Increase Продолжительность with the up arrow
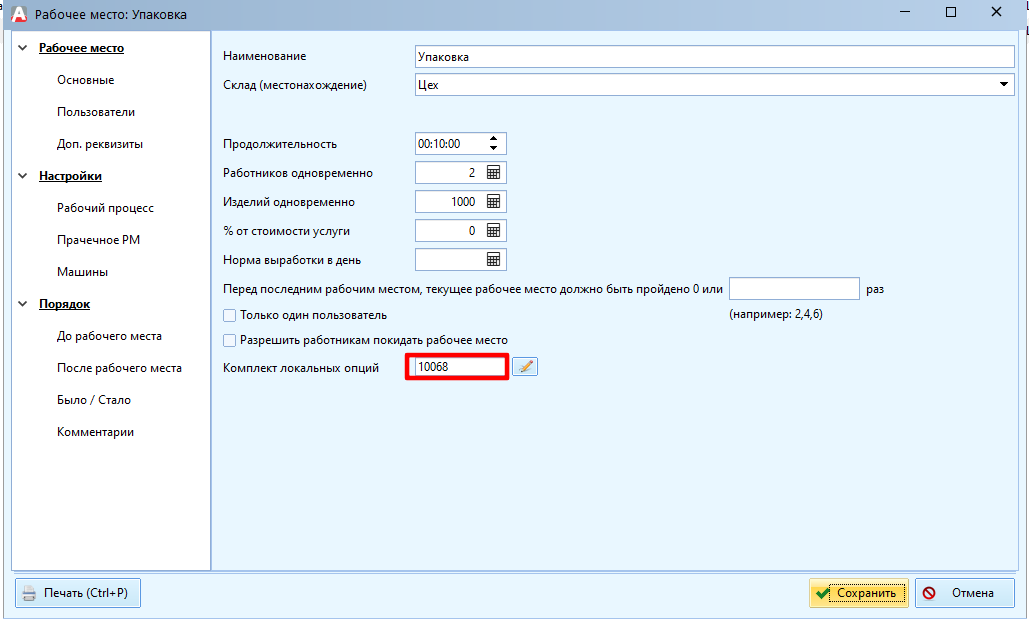1029x619 pixels. tap(493, 139)
